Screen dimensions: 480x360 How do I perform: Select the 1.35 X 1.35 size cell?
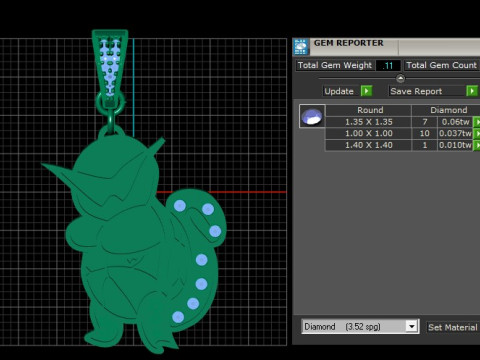[x=369, y=122]
